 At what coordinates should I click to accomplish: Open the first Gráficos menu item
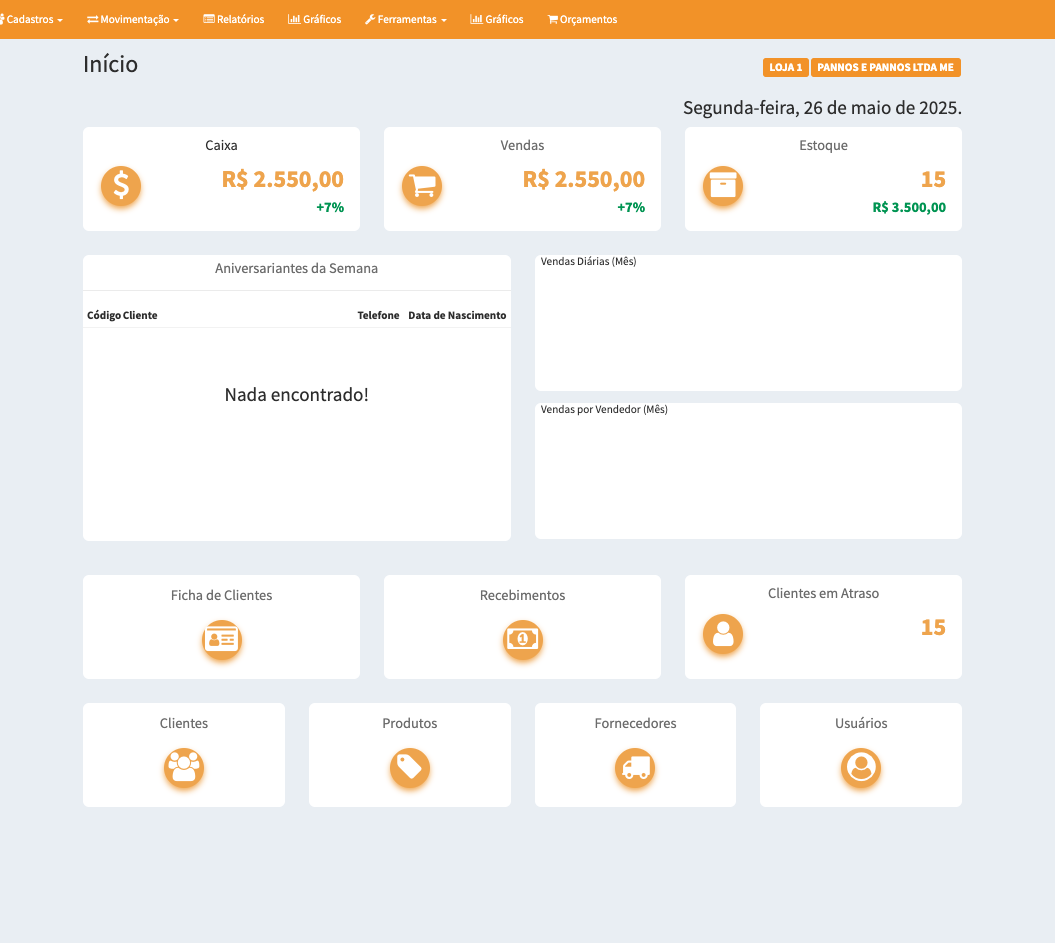[315, 19]
